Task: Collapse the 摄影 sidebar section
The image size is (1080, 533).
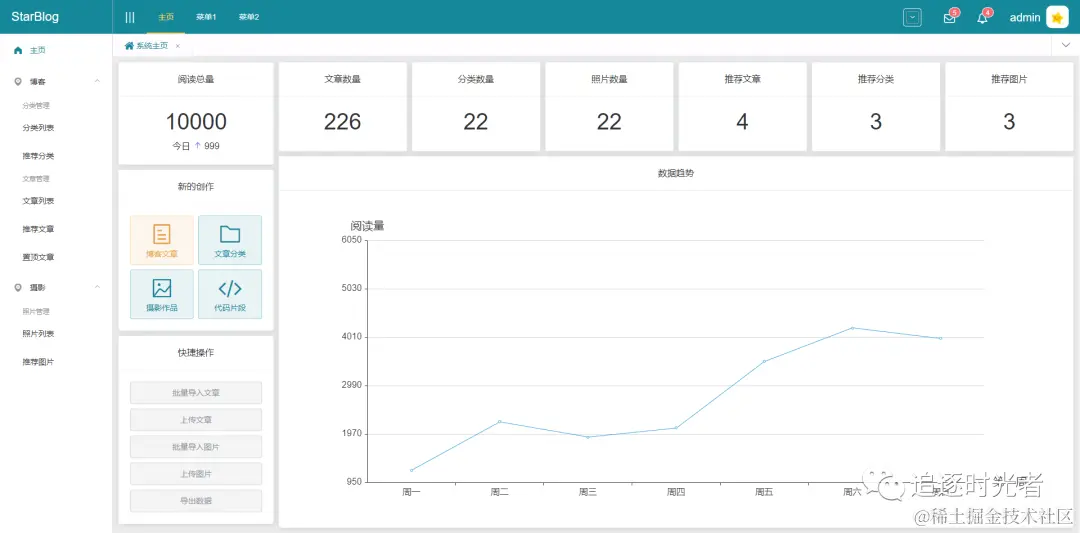Action: [x=97, y=287]
